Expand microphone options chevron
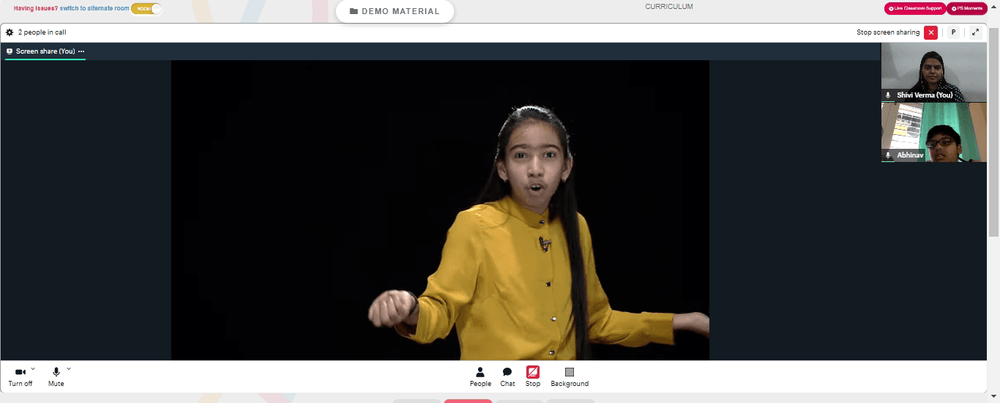This screenshot has height=403, width=1000. click(69, 369)
